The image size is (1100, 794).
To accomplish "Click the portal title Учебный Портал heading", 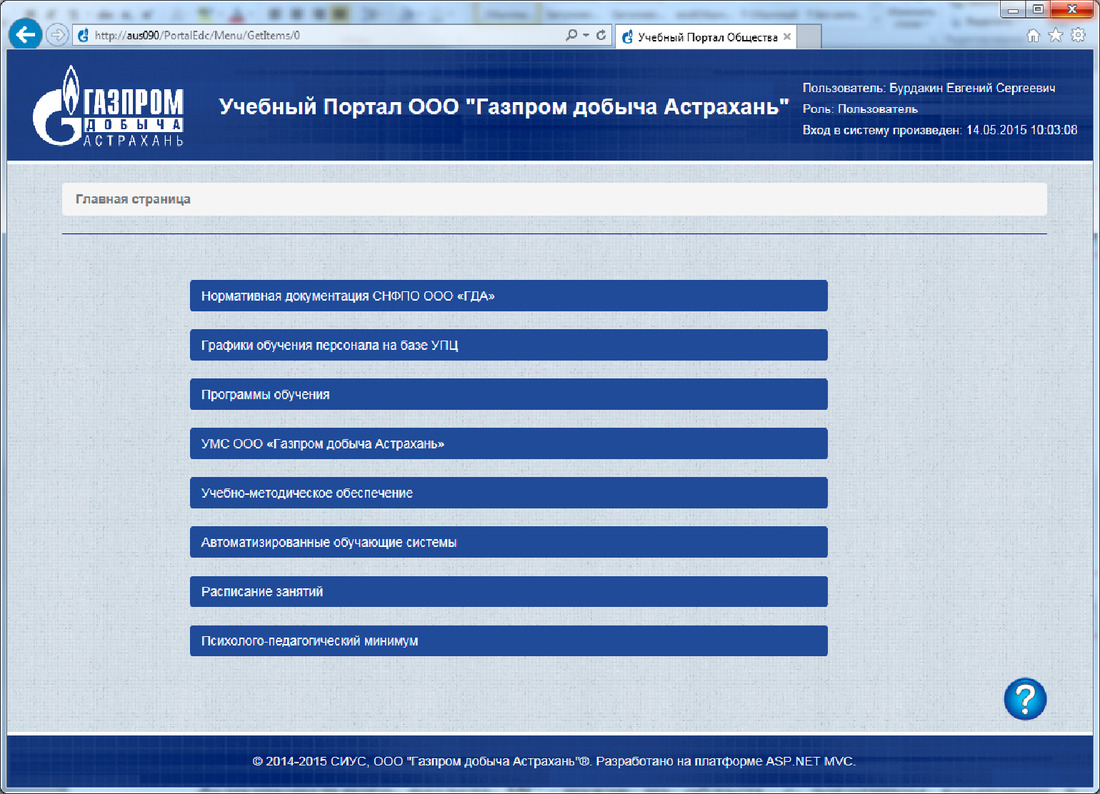I will (504, 107).
